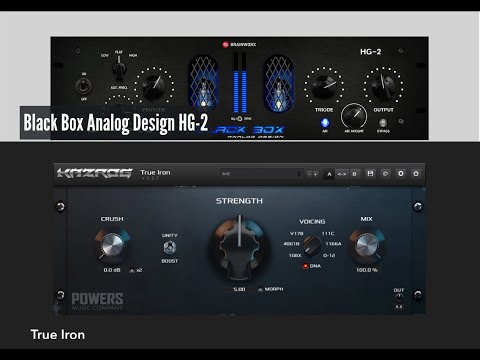Viewport: 480px width, 360px height.
Task: Click the last circle icon in True Iron toolbar
Action: tap(416, 174)
